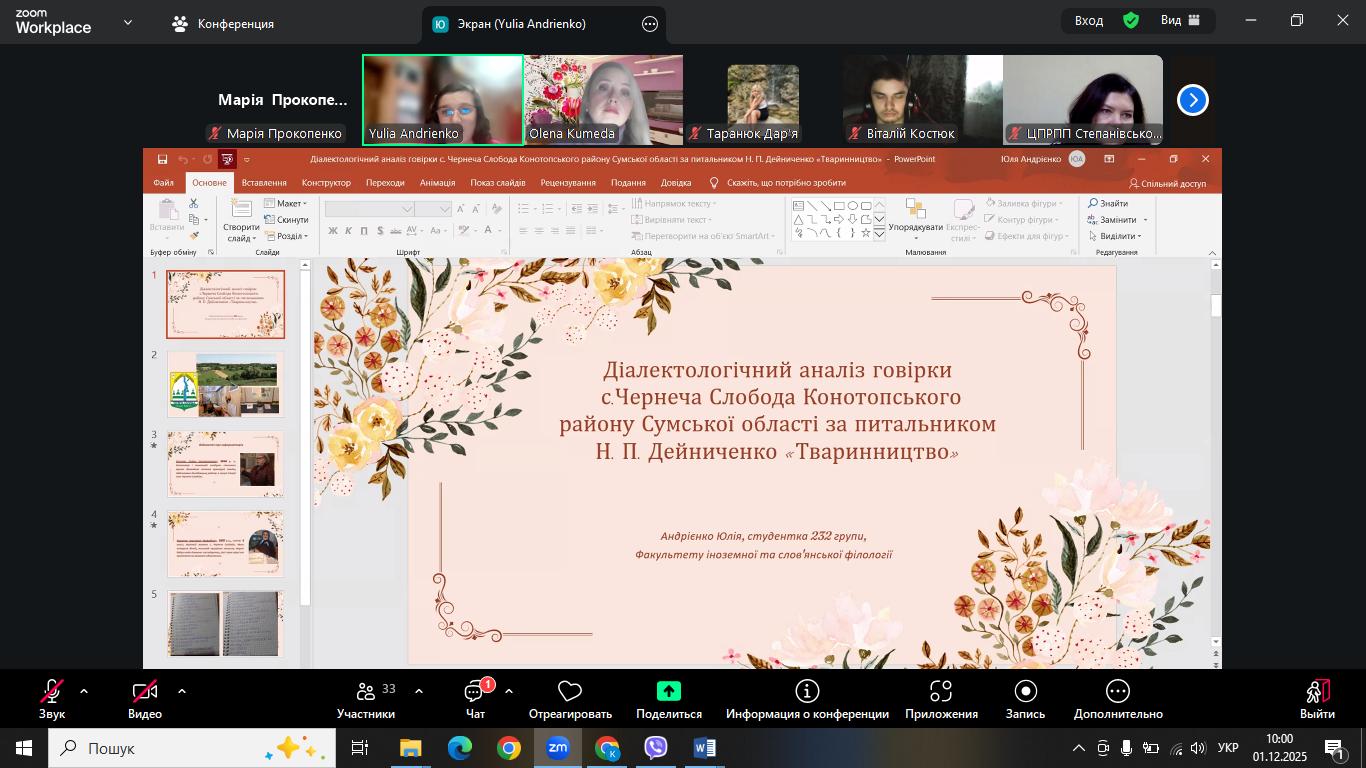Image resolution: width=1366 pixels, height=768 pixels.
Task: Expand the Zoom Workplace dropdown chevron
Action: 128,22
